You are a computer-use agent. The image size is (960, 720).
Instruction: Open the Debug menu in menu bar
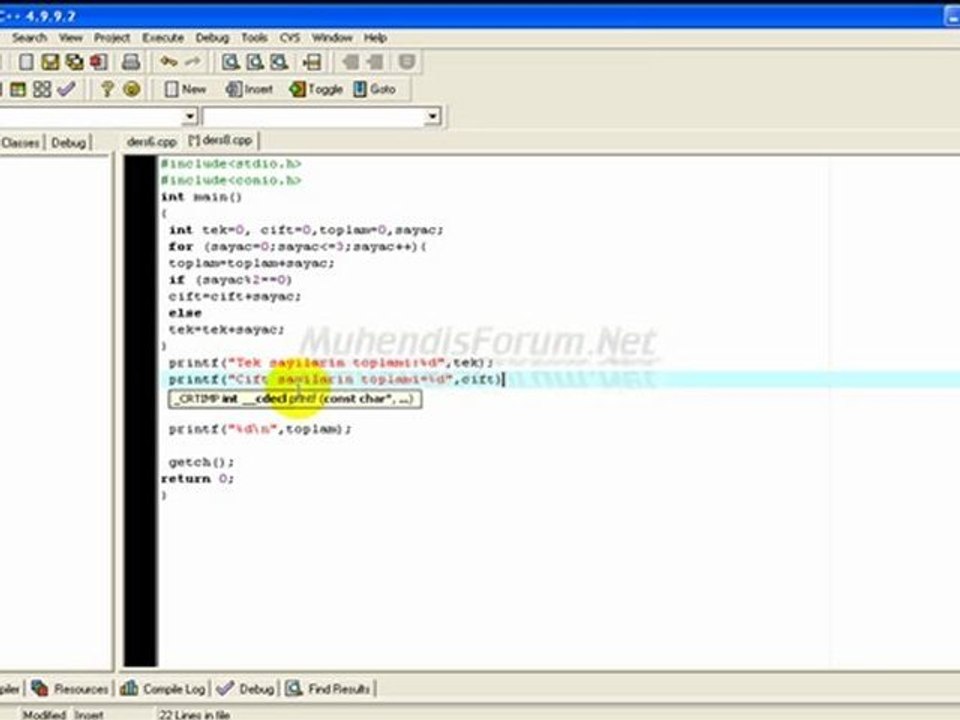tap(212, 38)
